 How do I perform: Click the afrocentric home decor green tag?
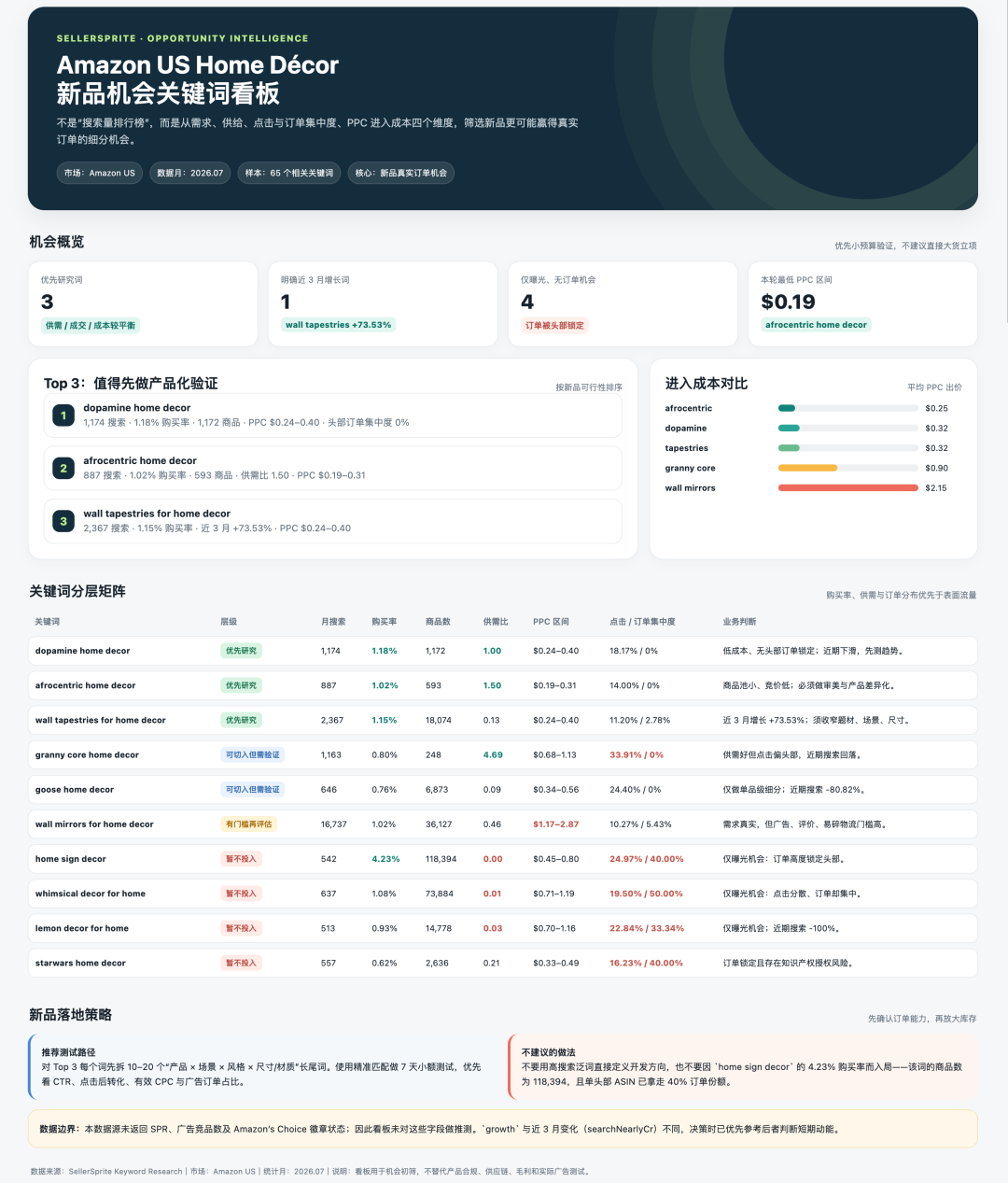[x=817, y=325]
